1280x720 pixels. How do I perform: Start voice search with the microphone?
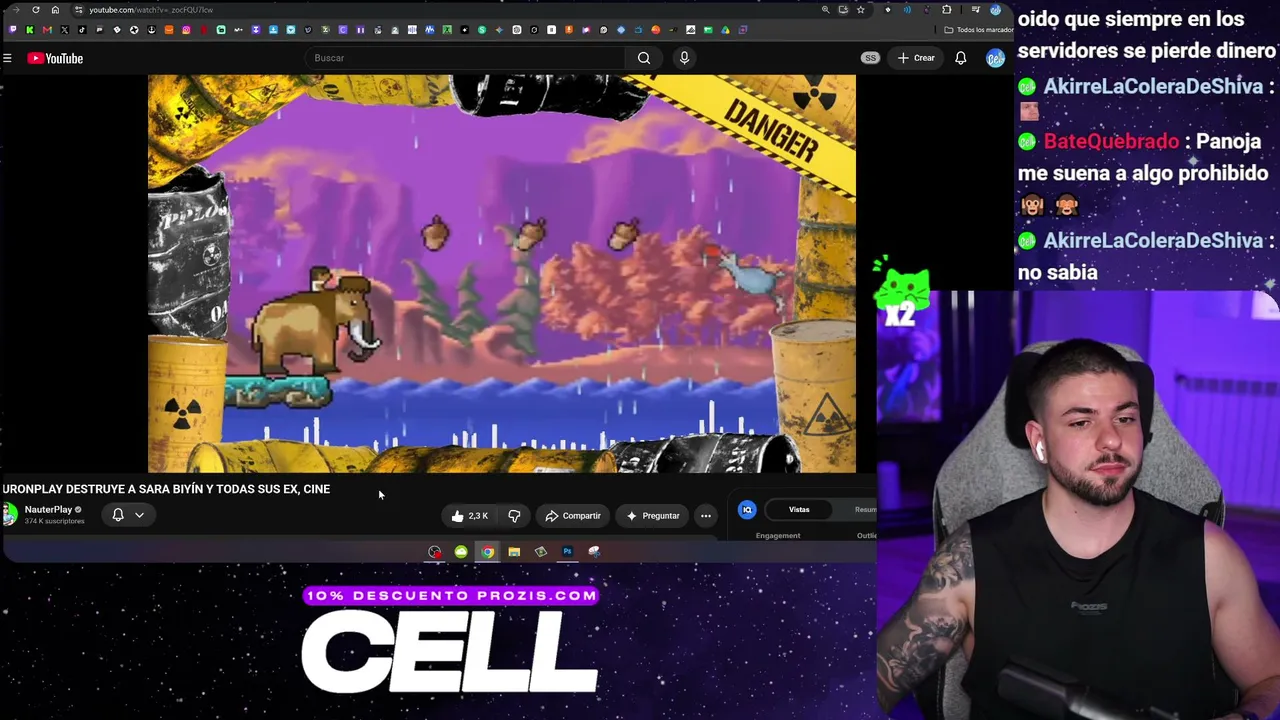684,58
